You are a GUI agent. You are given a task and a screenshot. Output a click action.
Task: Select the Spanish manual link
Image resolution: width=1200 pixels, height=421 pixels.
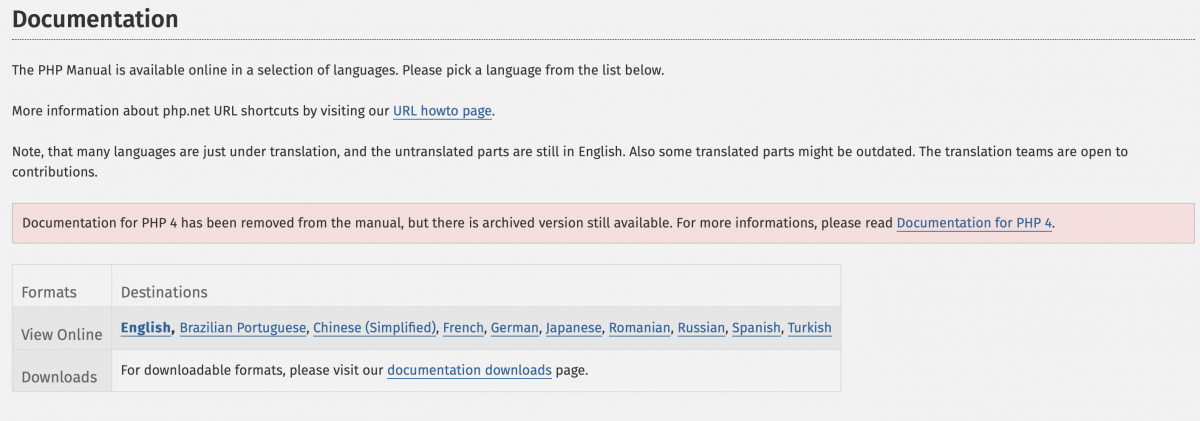click(x=756, y=327)
